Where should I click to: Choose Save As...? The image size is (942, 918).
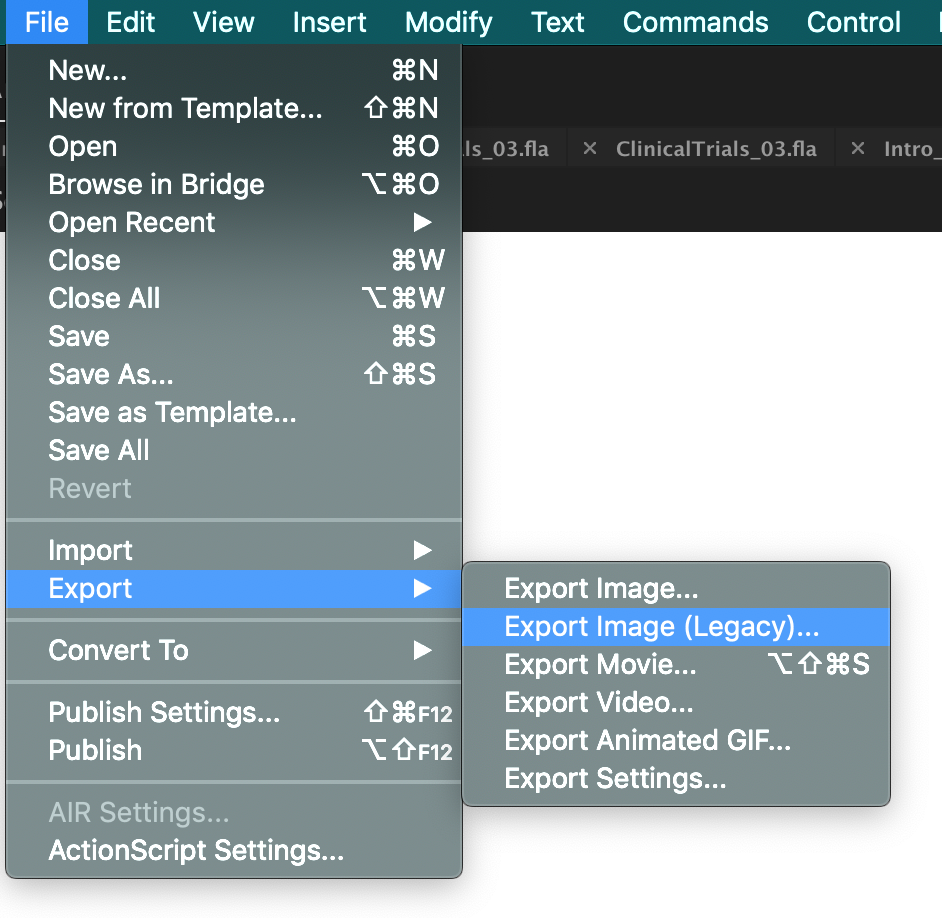(110, 374)
